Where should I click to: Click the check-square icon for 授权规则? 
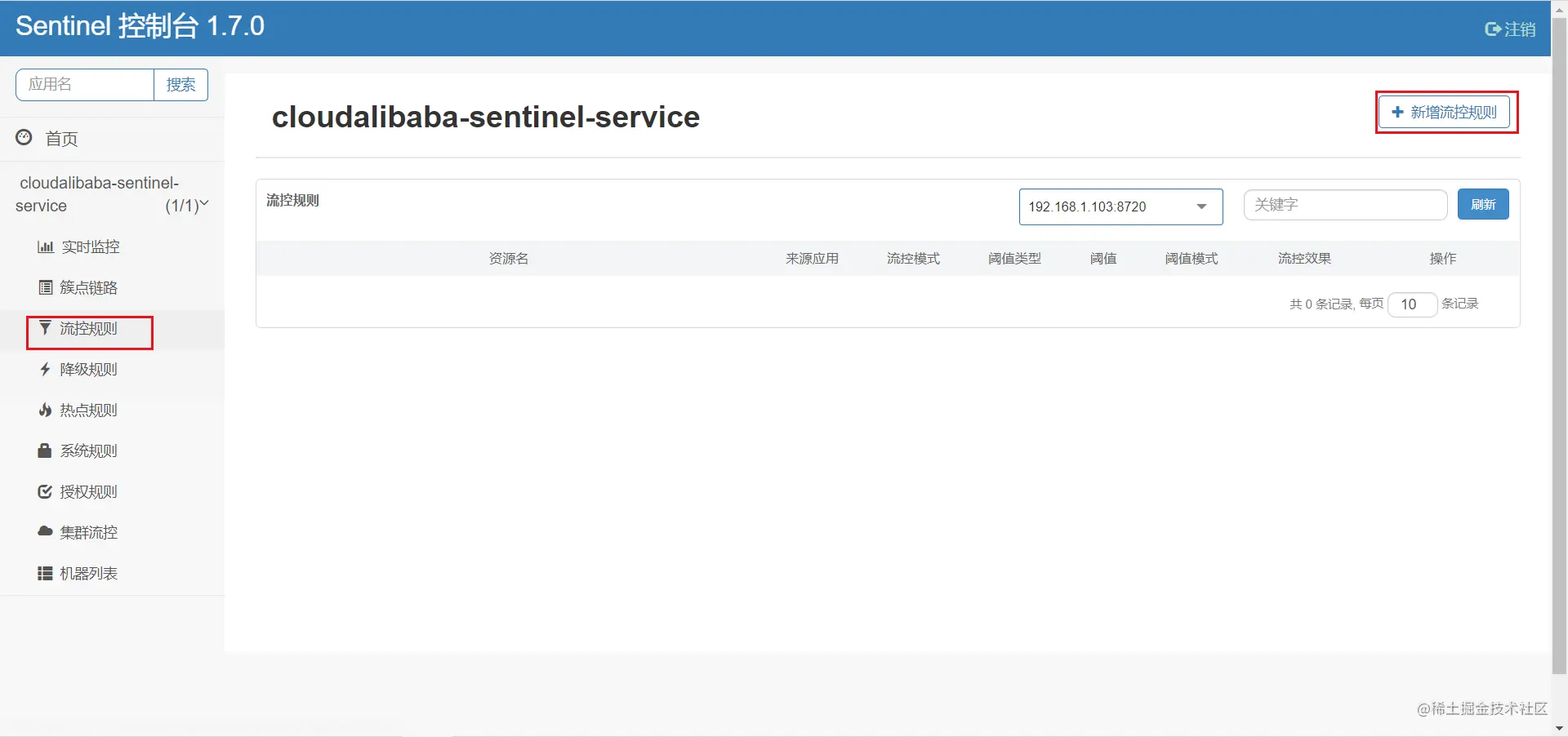click(45, 491)
